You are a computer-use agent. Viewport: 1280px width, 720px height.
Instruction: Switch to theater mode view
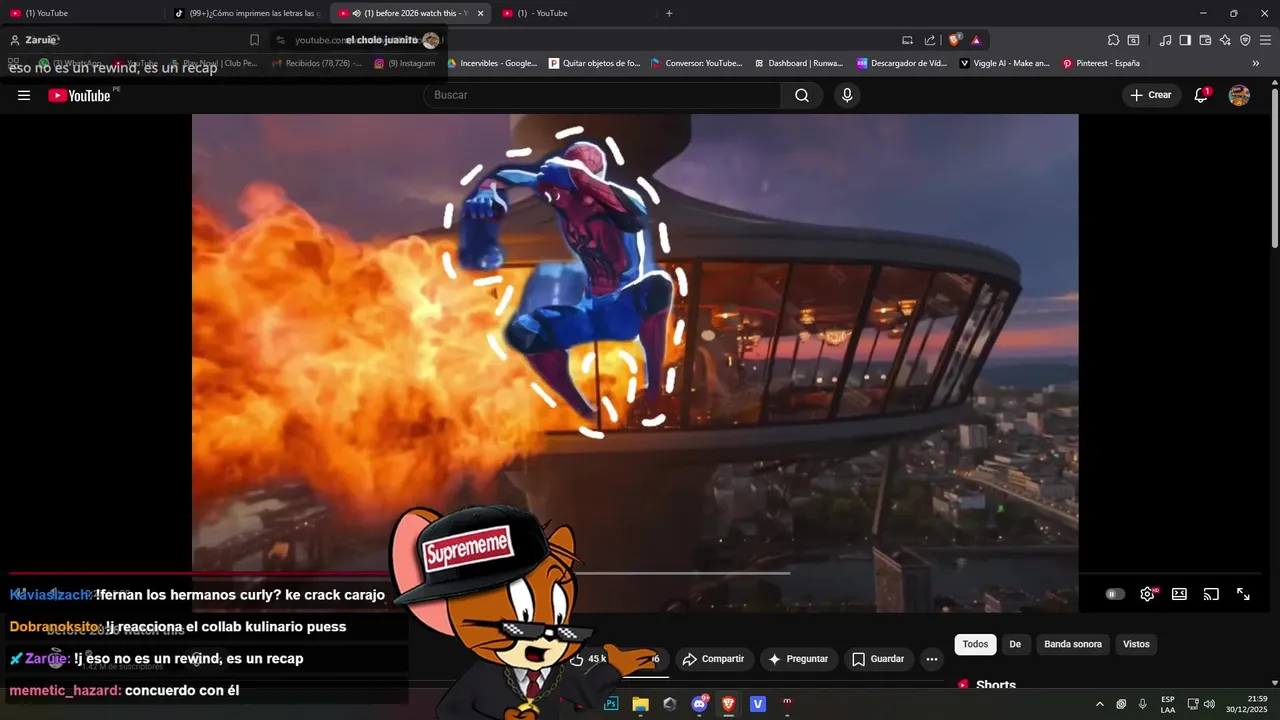[x=1179, y=594]
